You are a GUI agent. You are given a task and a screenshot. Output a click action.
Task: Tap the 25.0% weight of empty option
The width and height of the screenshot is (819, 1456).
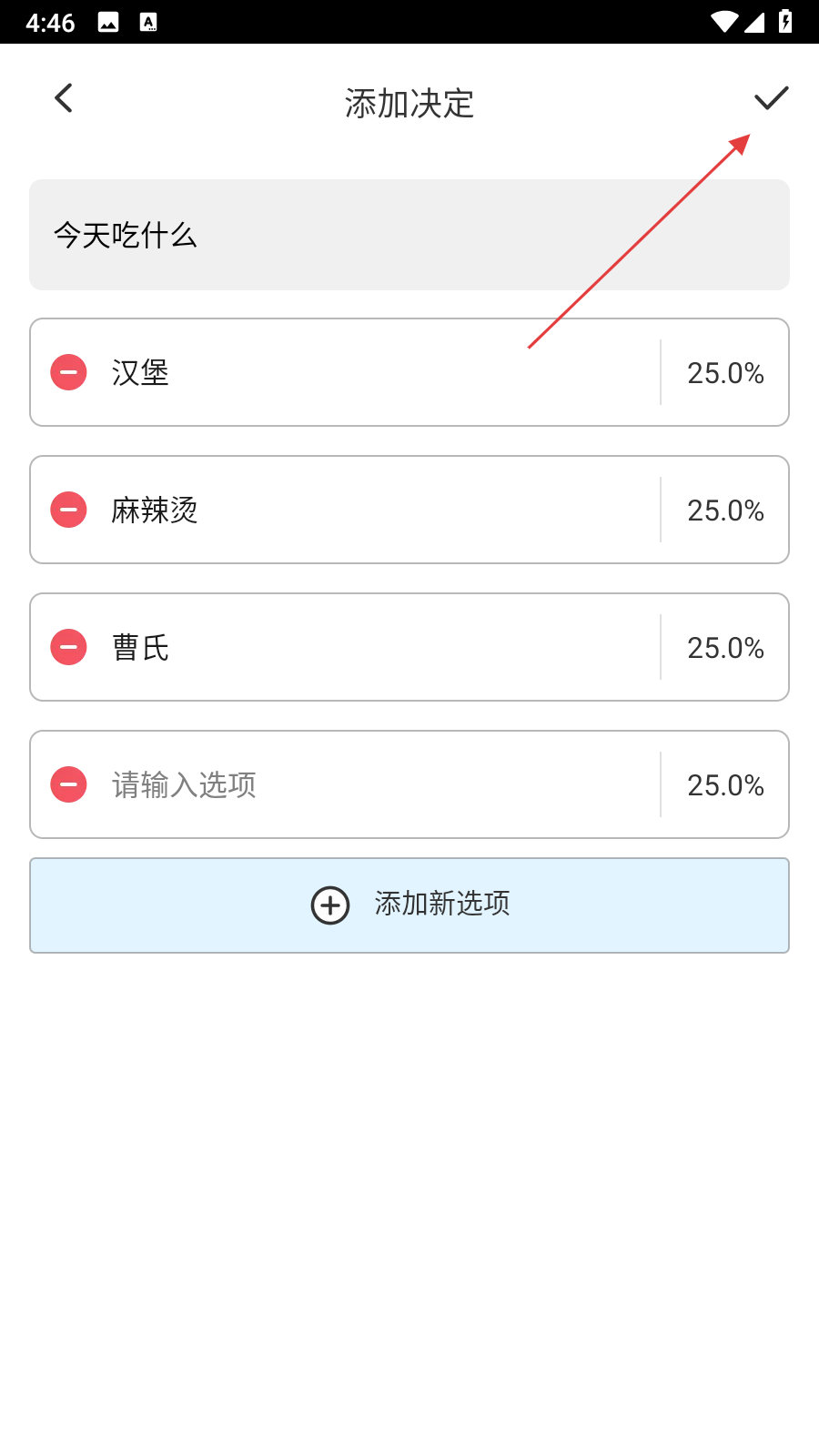click(725, 785)
